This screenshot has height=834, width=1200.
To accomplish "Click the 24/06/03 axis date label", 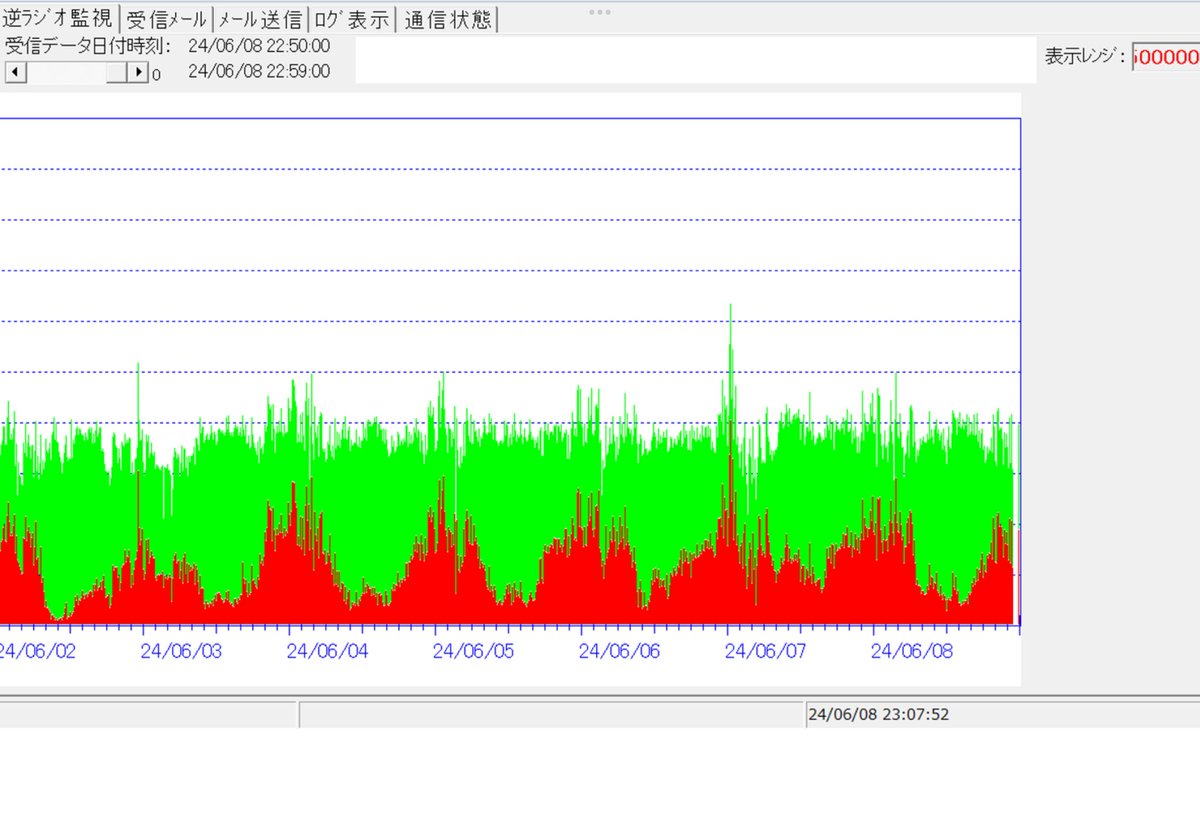I will (181, 651).
